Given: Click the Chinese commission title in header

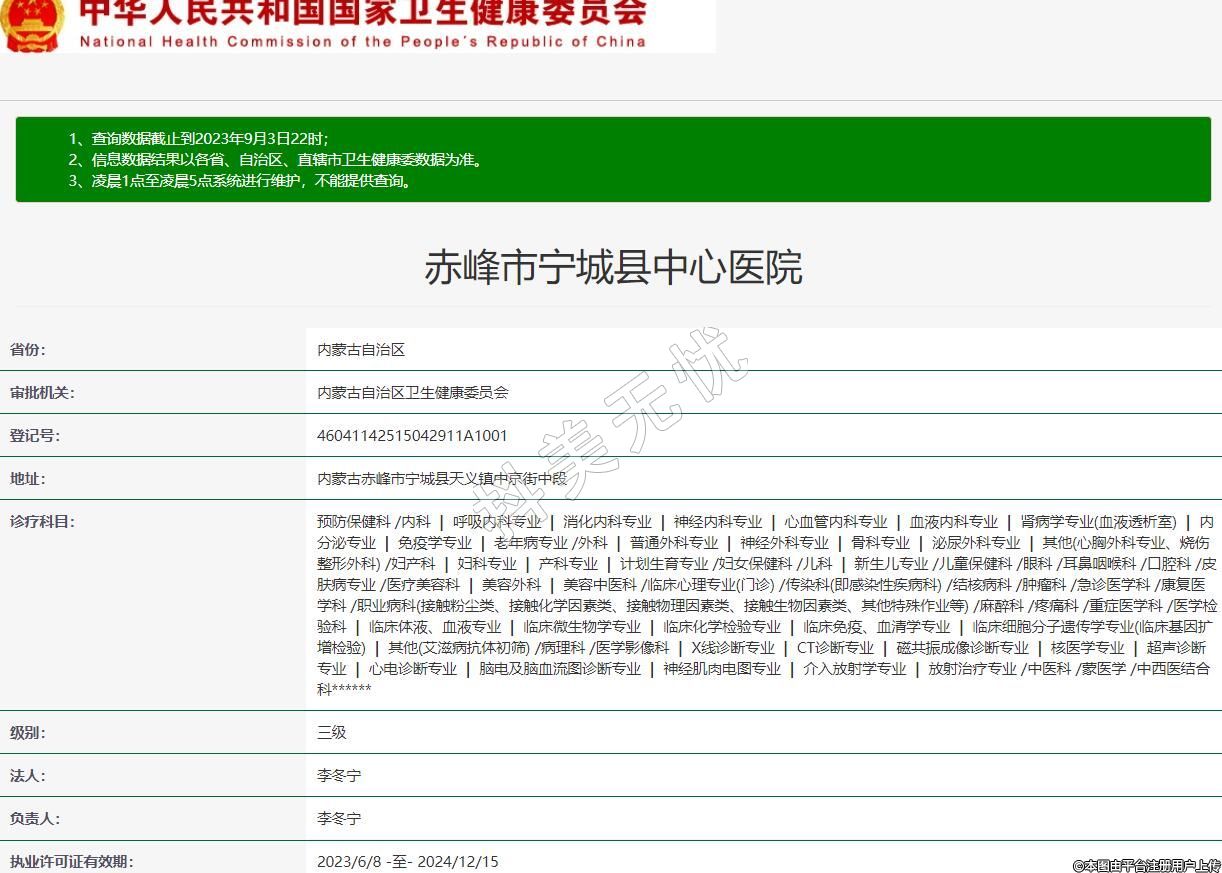Looking at the screenshot, I should 362,12.
